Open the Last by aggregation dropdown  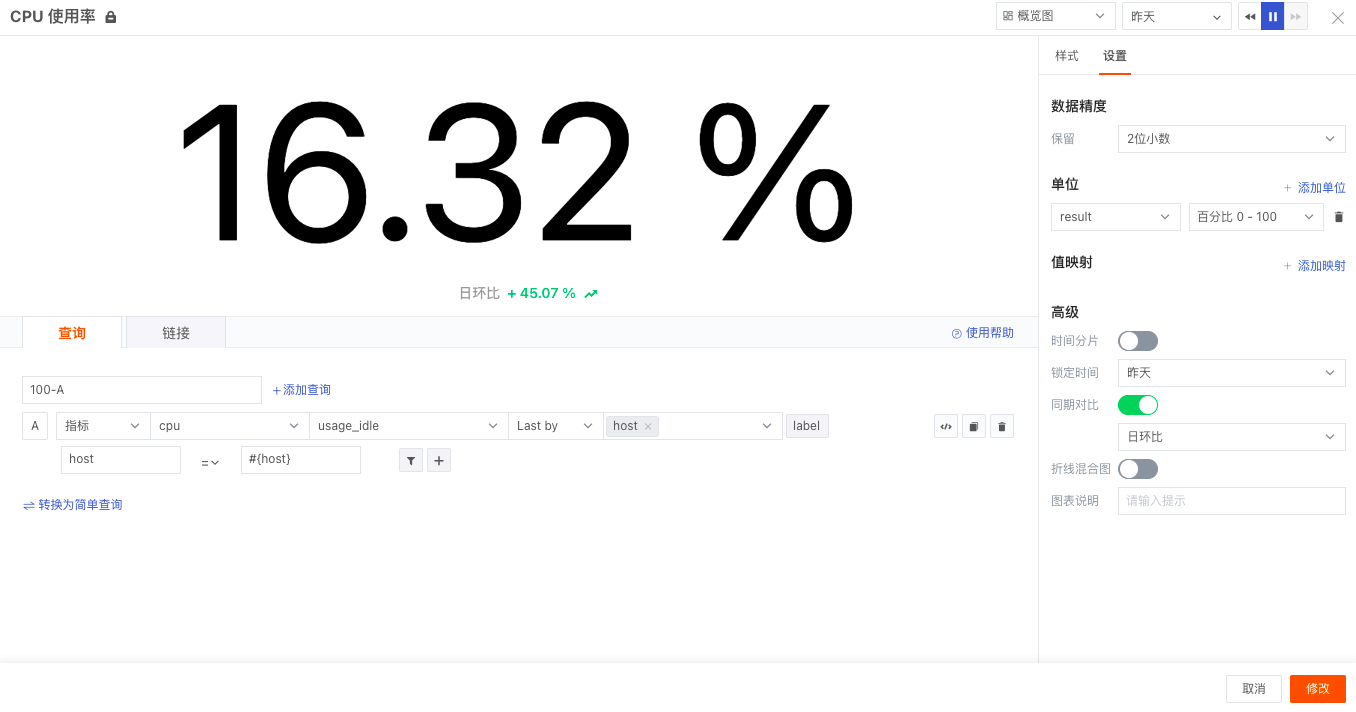pyautogui.click(x=556, y=426)
